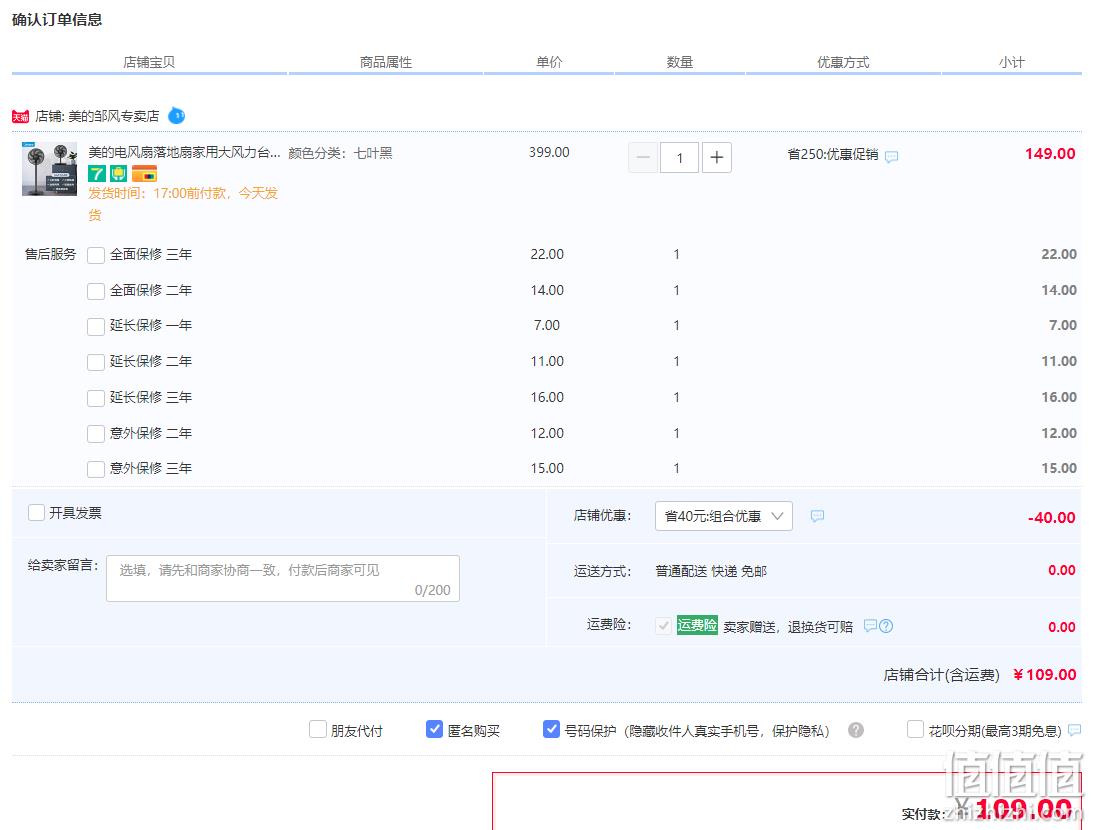The width and height of the screenshot is (1093, 830).
Task: Check the 意外保修 三年 option
Action: (x=96, y=469)
